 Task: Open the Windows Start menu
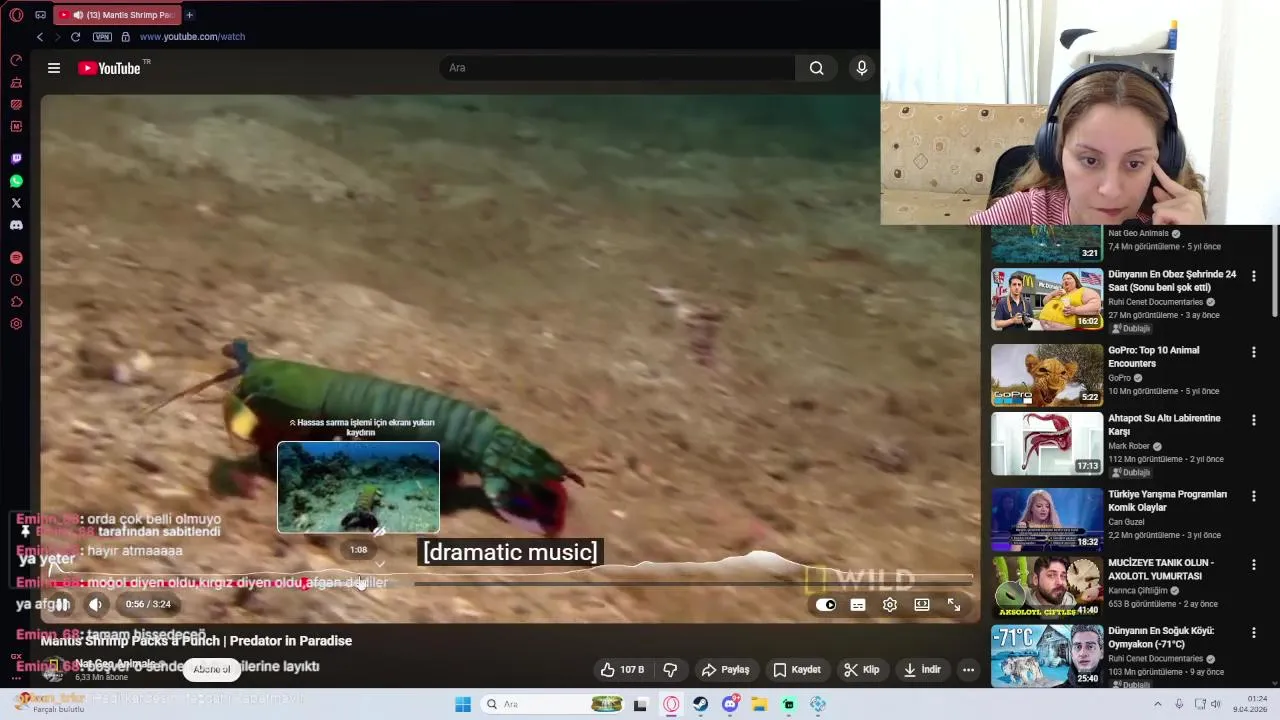463,704
